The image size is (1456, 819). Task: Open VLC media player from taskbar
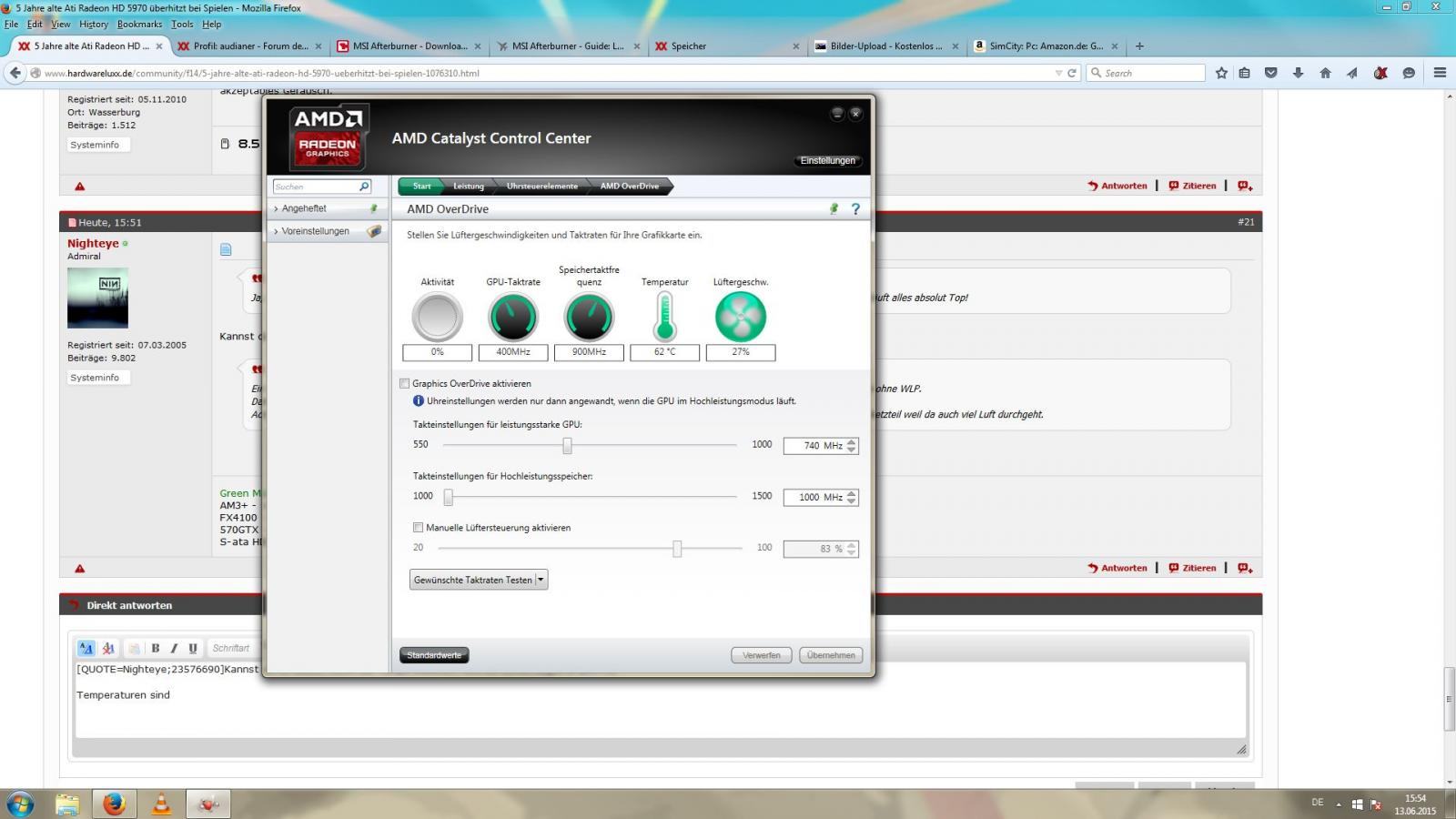point(161,804)
